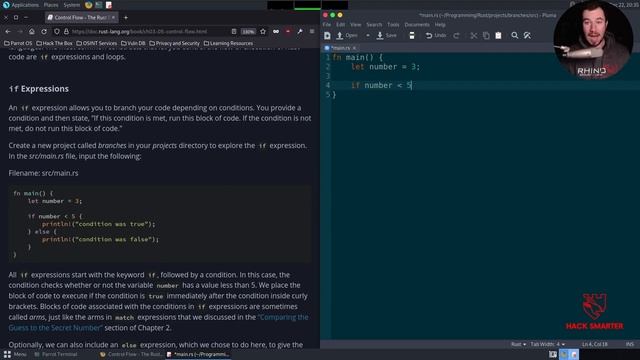640x360 pixels.
Task: Open Privacy and Security bookmarks folder
Action: pos(174,43)
